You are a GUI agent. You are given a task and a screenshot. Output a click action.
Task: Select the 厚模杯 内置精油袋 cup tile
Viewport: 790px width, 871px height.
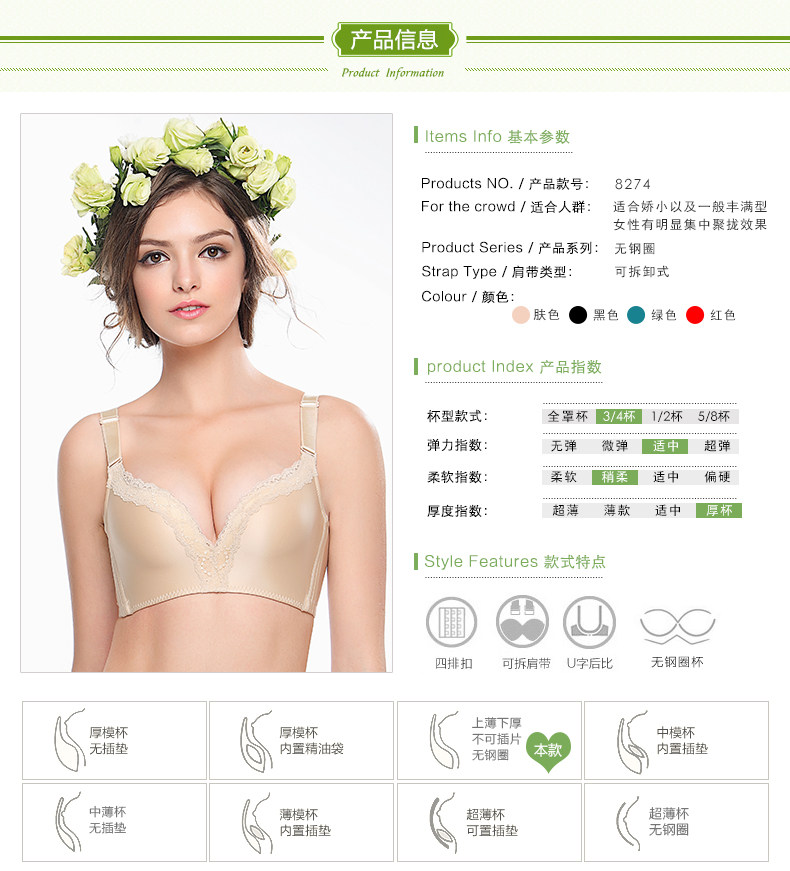point(302,740)
